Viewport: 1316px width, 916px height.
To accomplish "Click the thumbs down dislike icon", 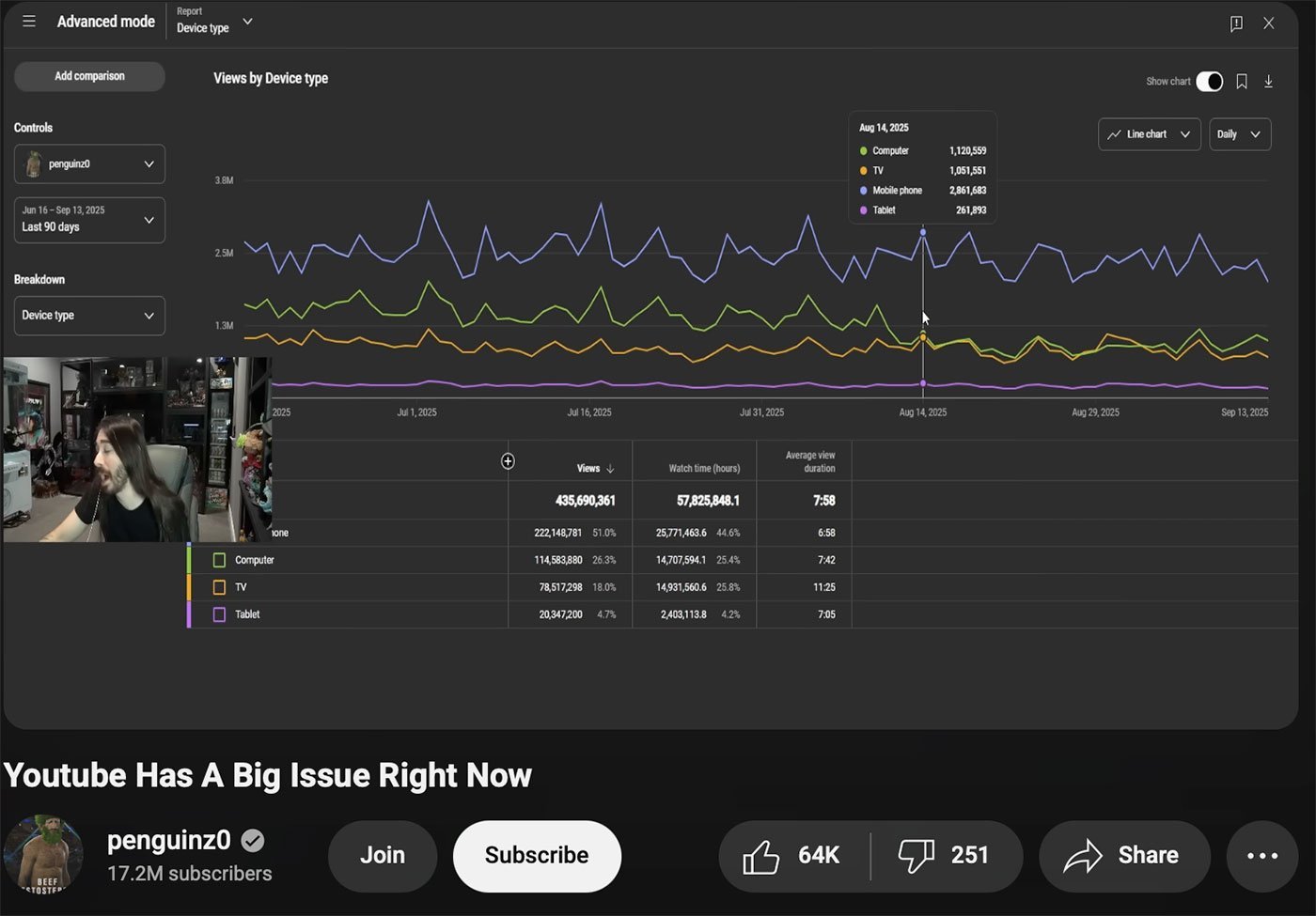I will [x=916, y=856].
